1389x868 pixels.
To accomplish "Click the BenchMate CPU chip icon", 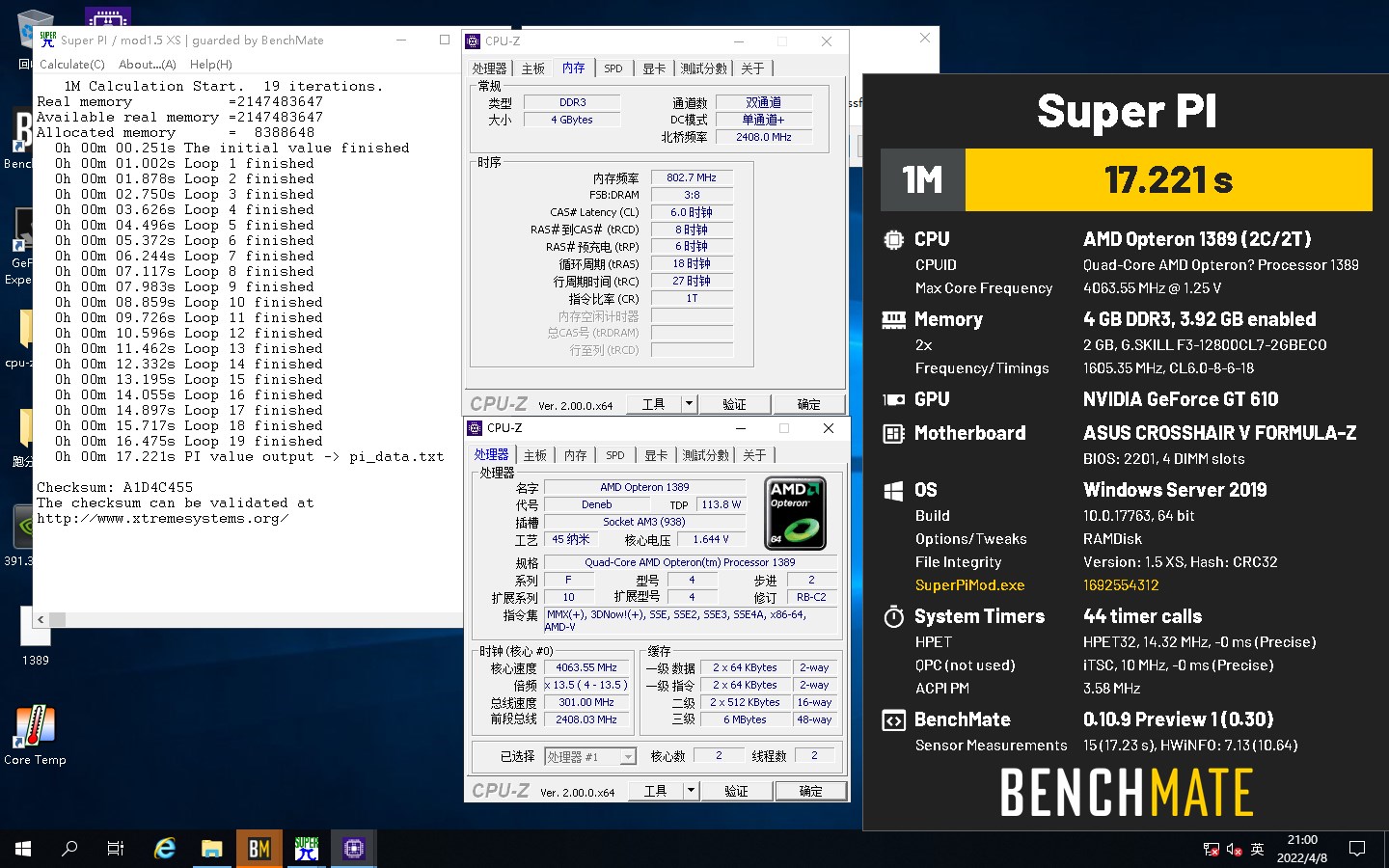I will click(894, 239).
